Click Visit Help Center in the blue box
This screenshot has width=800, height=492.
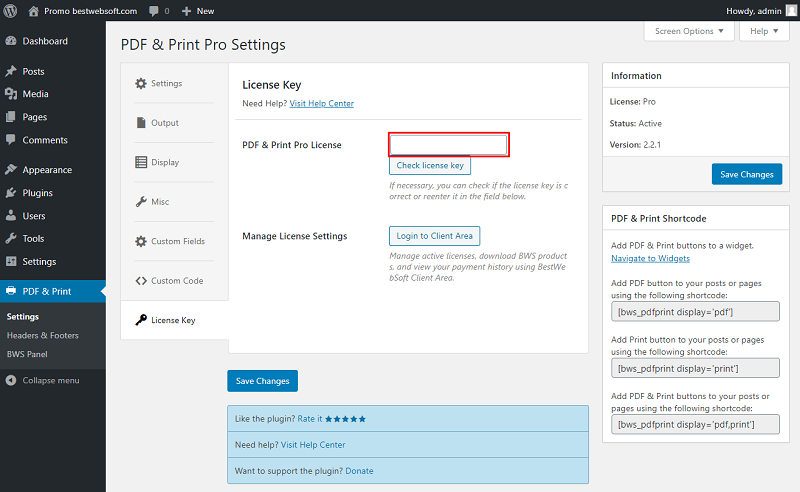313,445
